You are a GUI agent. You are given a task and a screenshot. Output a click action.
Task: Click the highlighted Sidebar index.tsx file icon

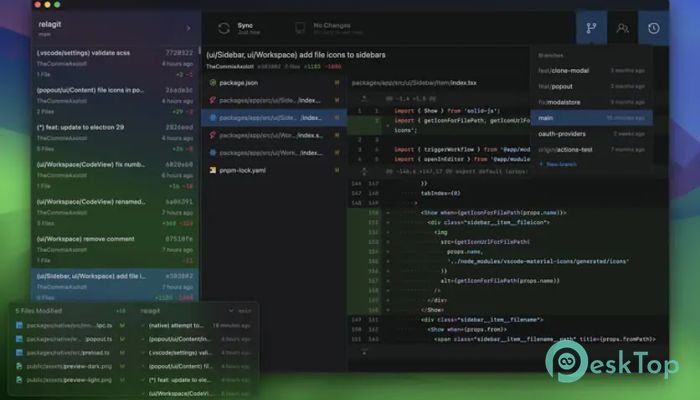[x=213, y=118]
